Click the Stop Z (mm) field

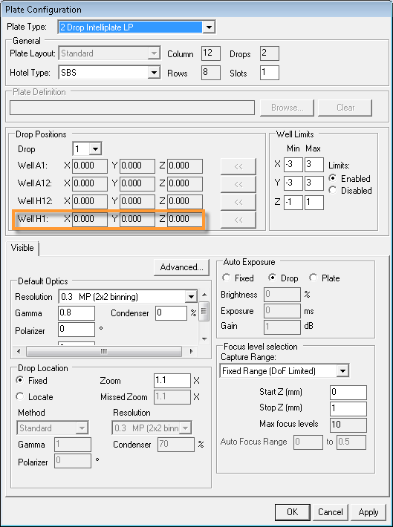click(x=348, y=409)
